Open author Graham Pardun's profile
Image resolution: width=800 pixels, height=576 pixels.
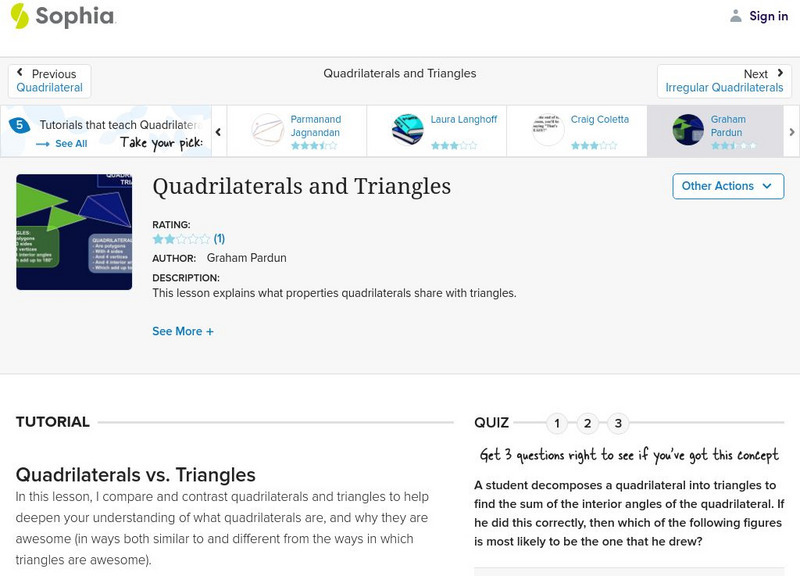pyautogui.click(x=246, y=258)
